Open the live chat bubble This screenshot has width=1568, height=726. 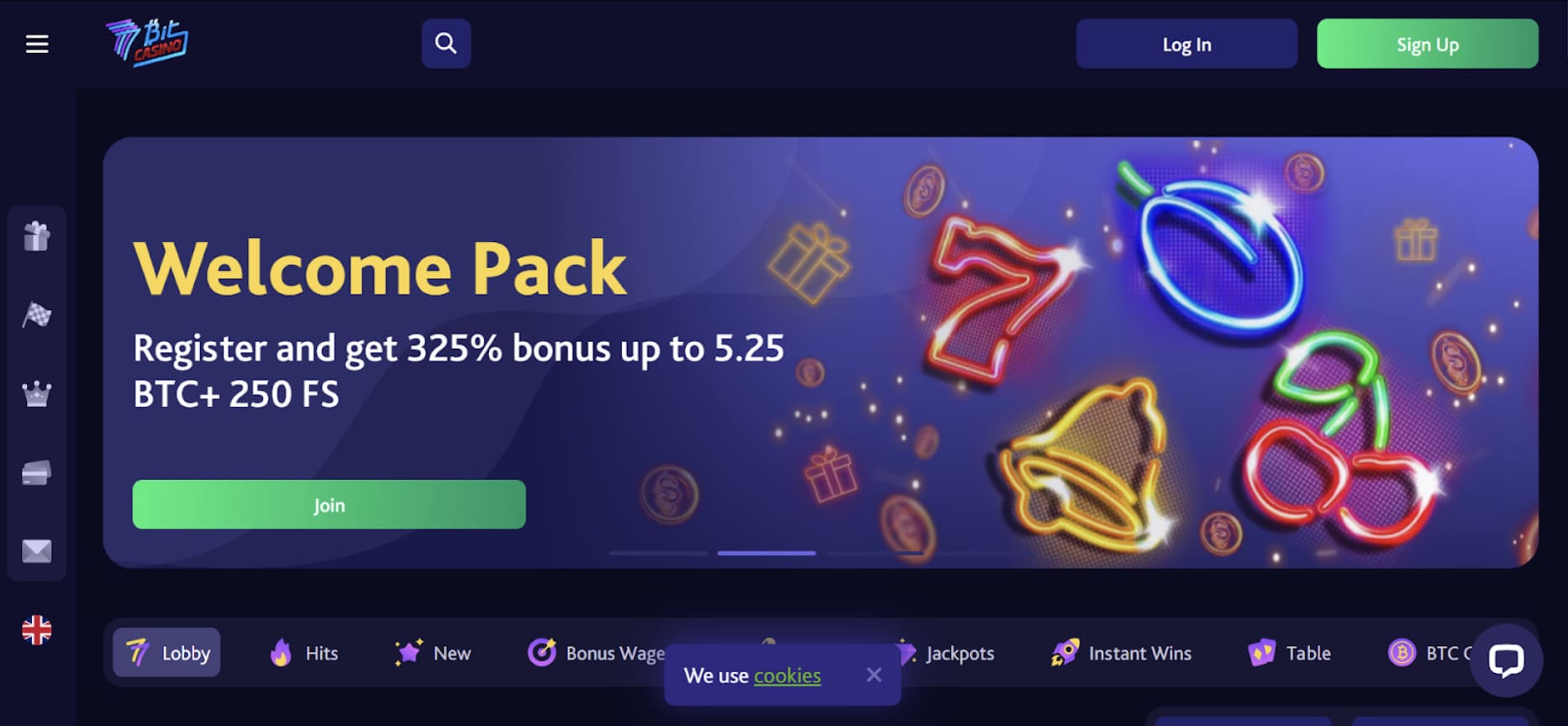1506,660
